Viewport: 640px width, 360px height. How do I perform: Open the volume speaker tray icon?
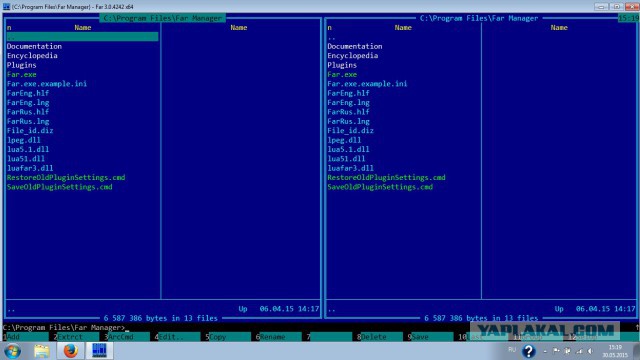[590, 351]
